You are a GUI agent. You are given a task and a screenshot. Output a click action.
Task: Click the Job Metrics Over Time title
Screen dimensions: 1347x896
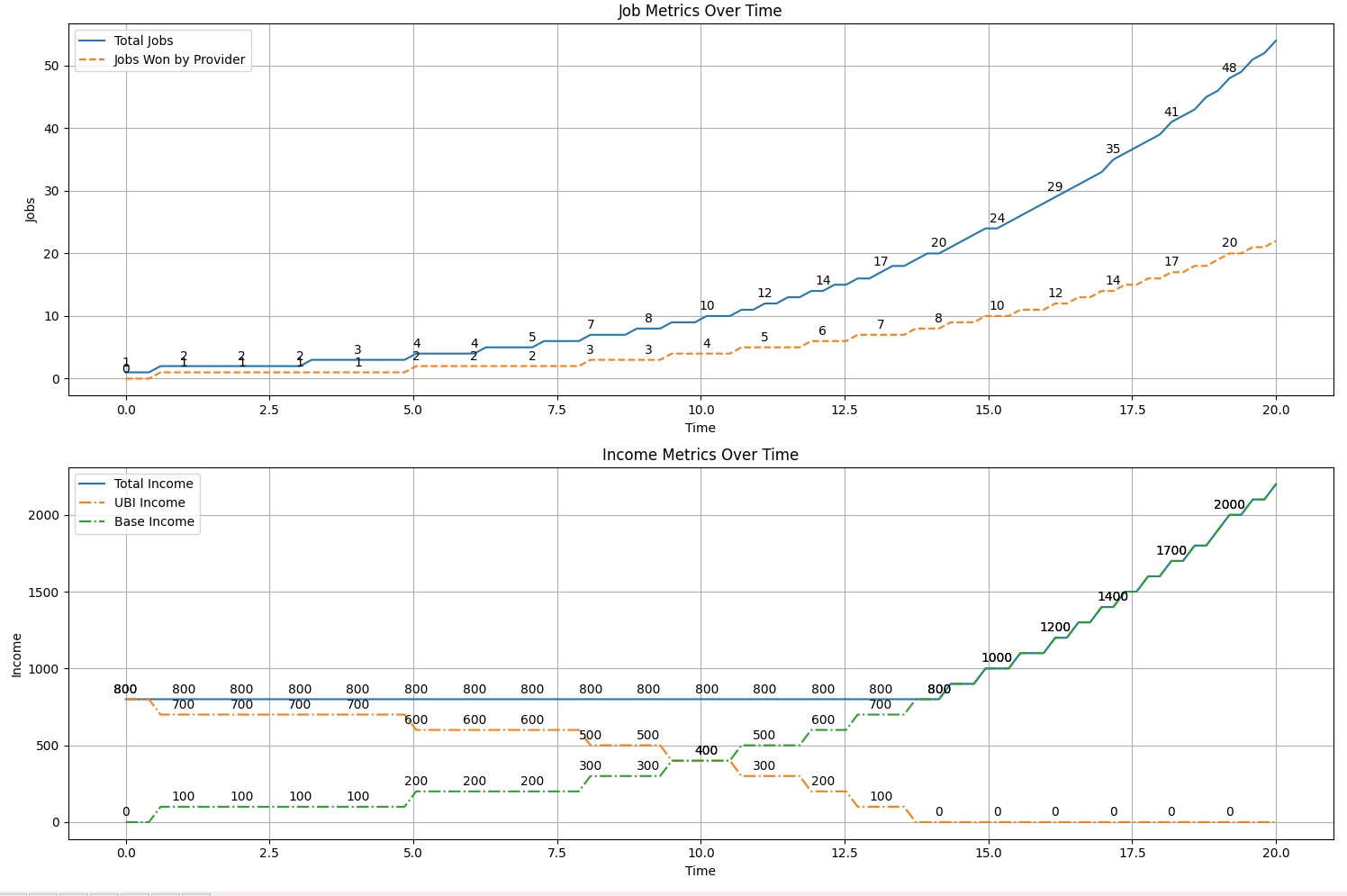tap(700, 11)
